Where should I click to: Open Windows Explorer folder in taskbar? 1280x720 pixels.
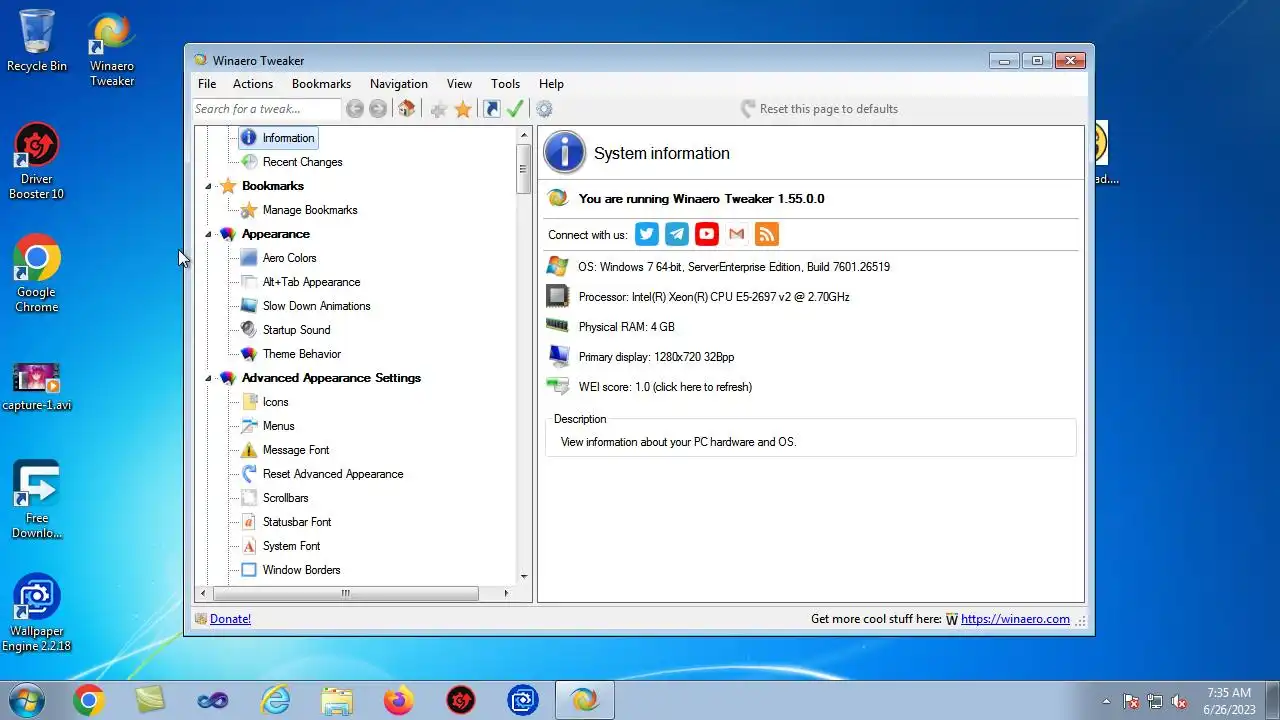pyautogui.click(x=336, y=701)
